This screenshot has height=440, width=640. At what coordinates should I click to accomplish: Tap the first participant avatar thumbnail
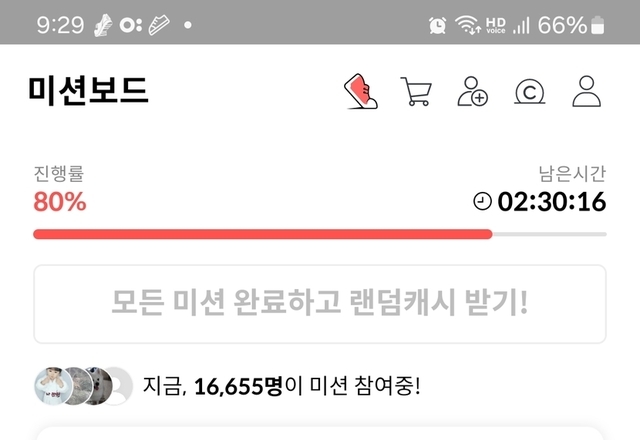(53, 386)
